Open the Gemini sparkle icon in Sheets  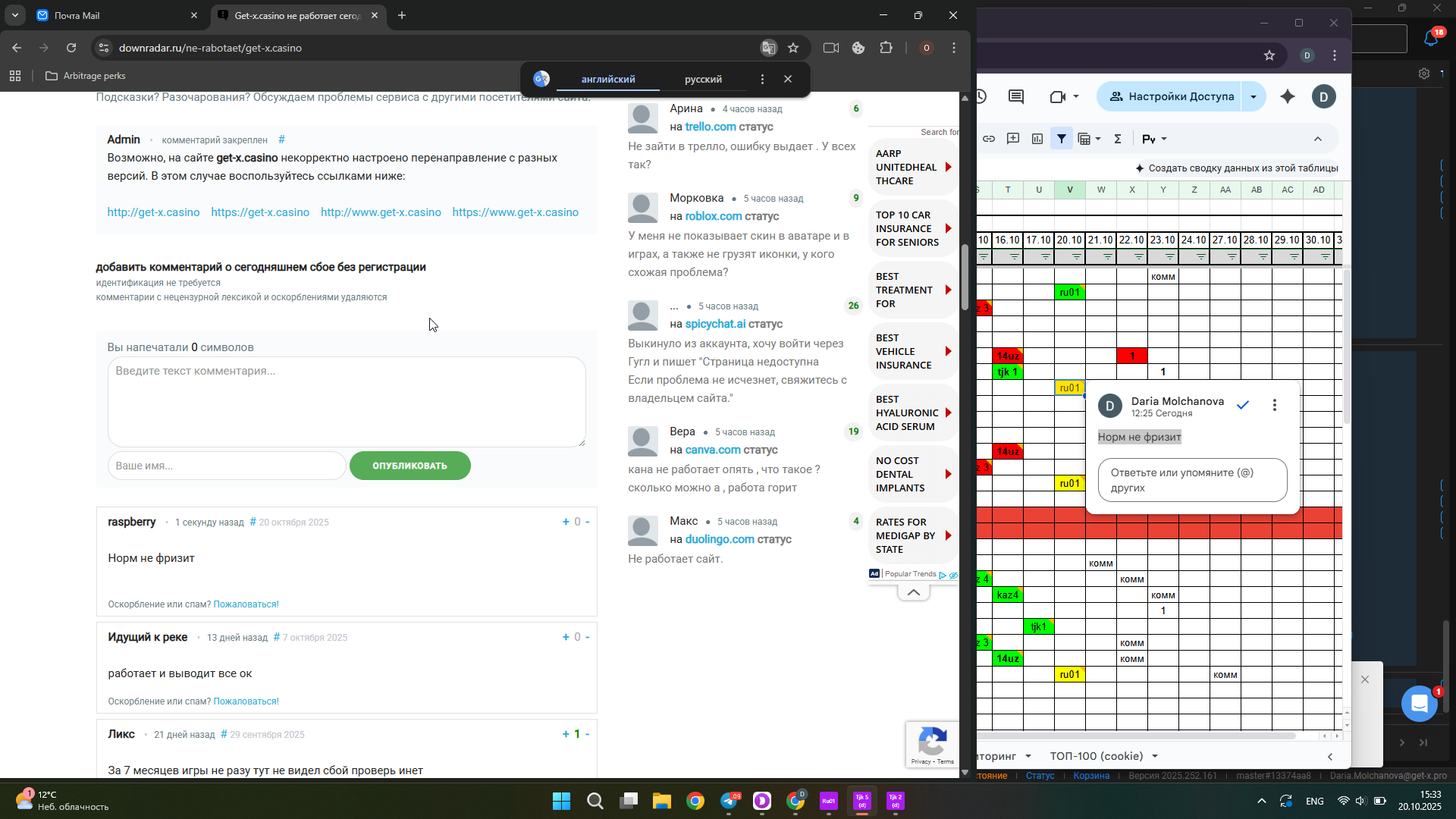click(x=1288, y=96)
